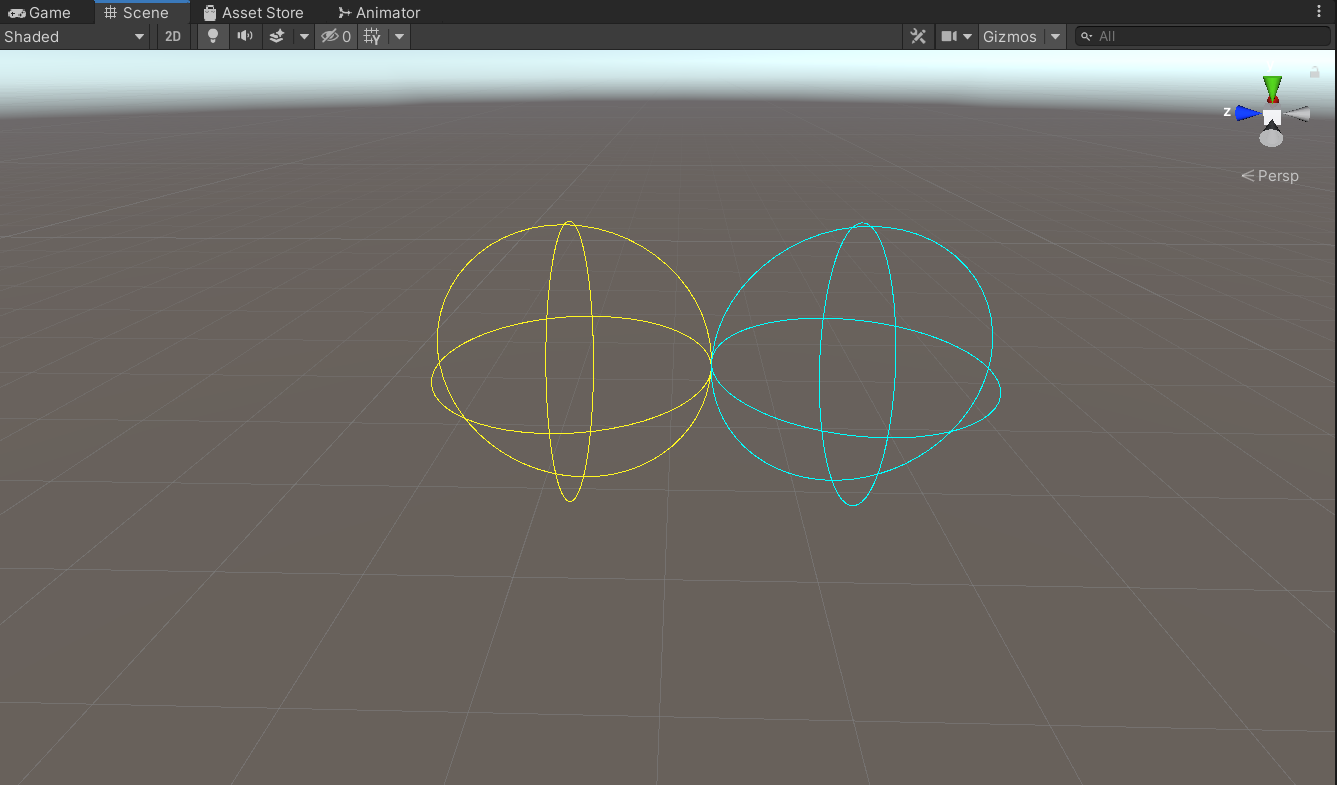Open the Shaded draw mode dropdown
The width and height of the screenshot is (1337, 785).
[75, 37]
